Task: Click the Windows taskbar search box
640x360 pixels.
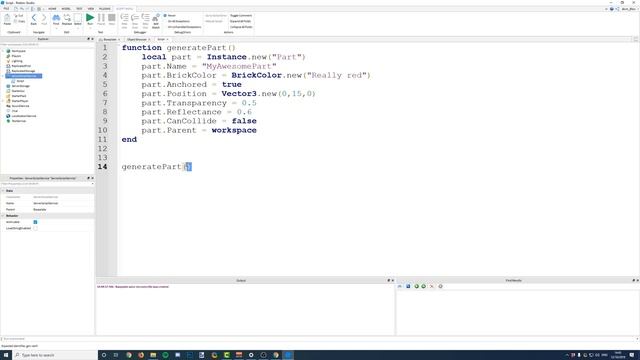Action: coord(55,355)
